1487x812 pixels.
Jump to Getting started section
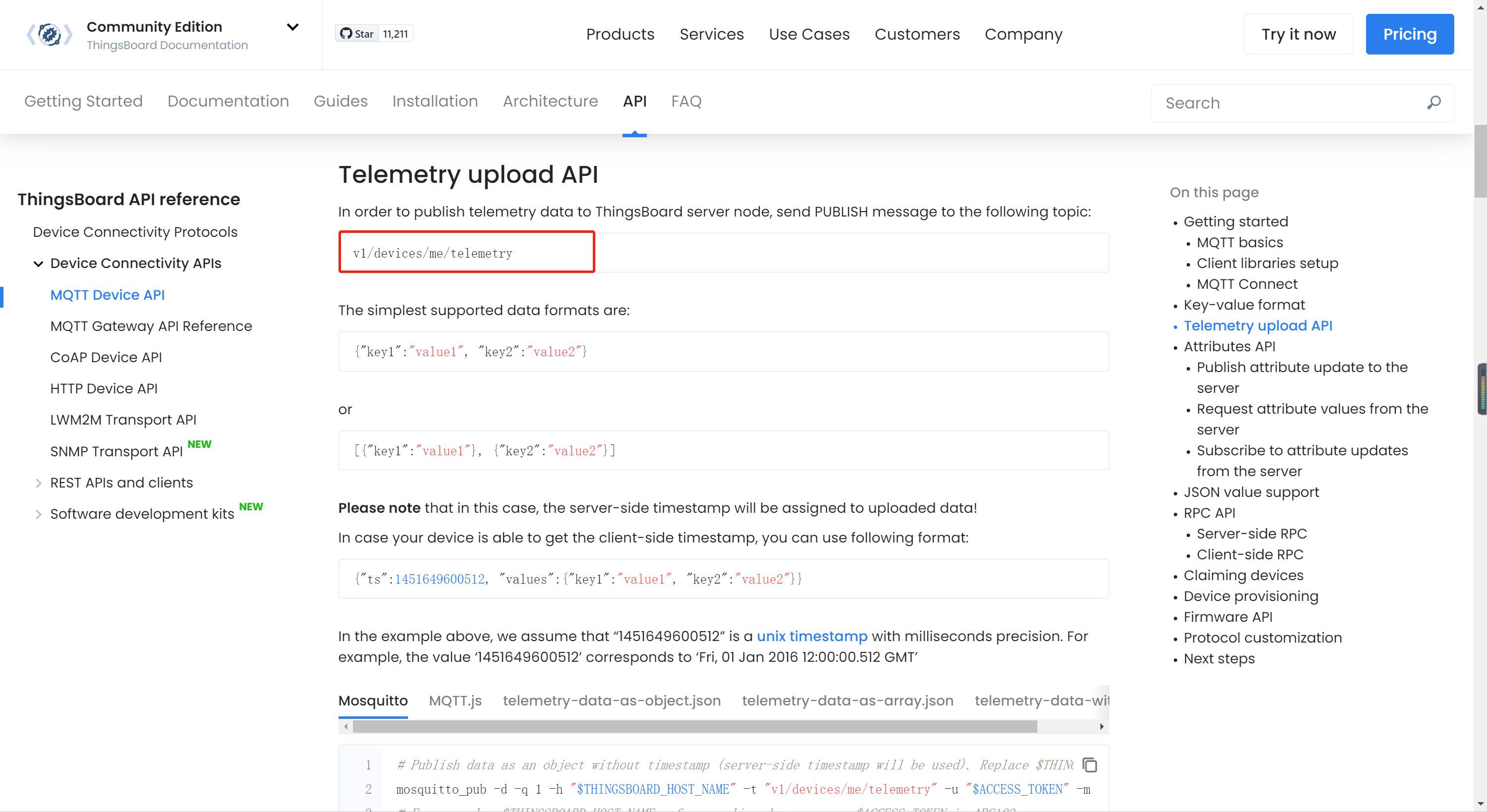(x=1235, y=221)
